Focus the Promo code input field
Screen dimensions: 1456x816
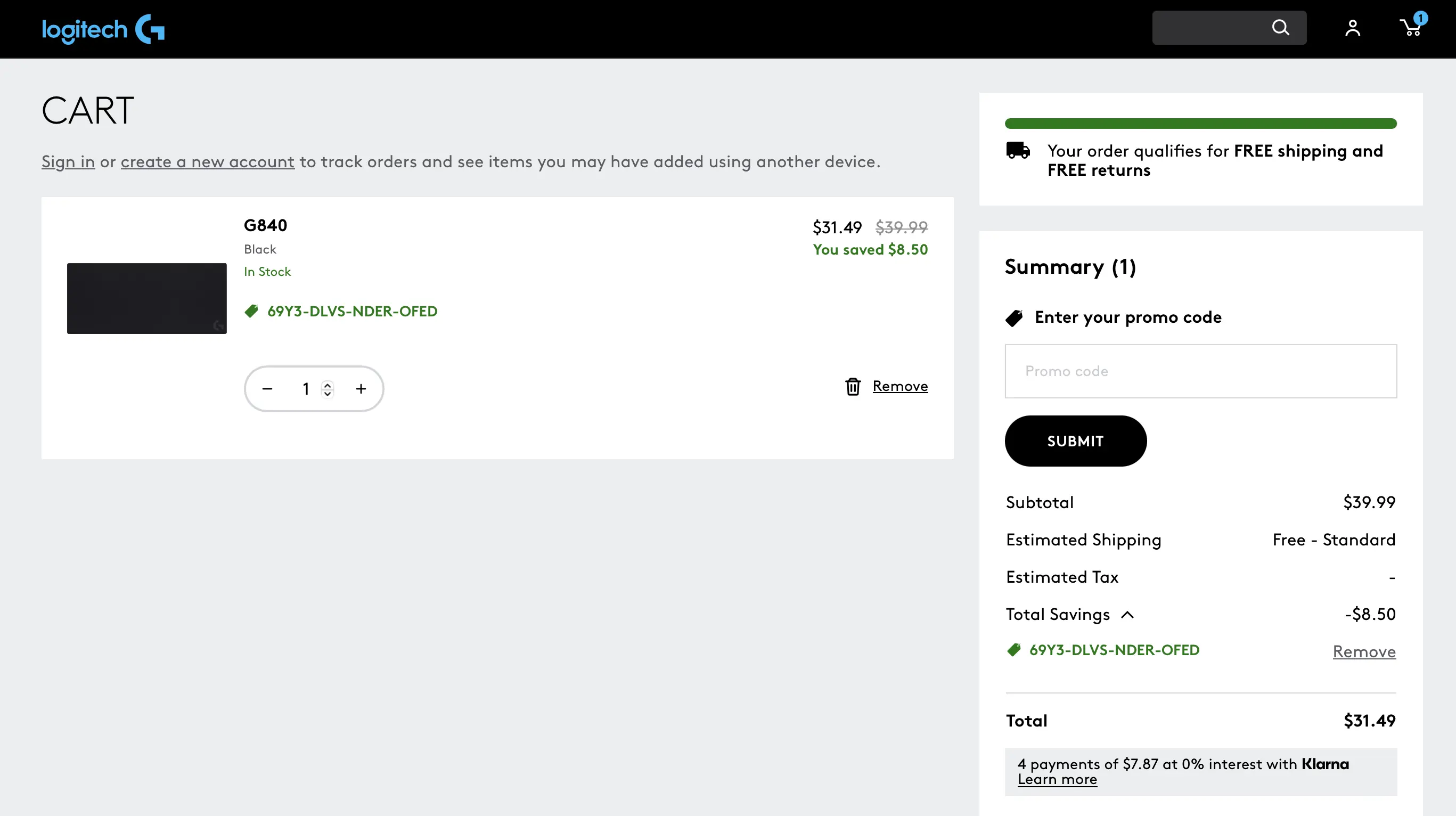[x=1200, y=371]
